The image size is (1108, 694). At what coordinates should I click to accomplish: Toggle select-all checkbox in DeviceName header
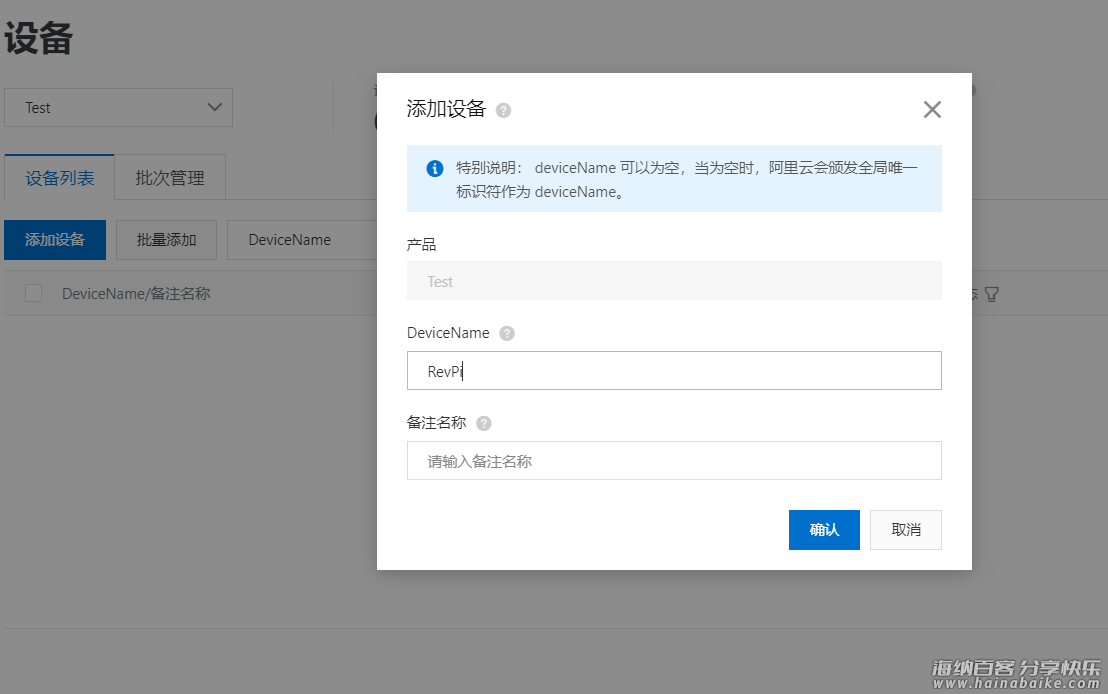pyautogui.click(x=33, y=293)
